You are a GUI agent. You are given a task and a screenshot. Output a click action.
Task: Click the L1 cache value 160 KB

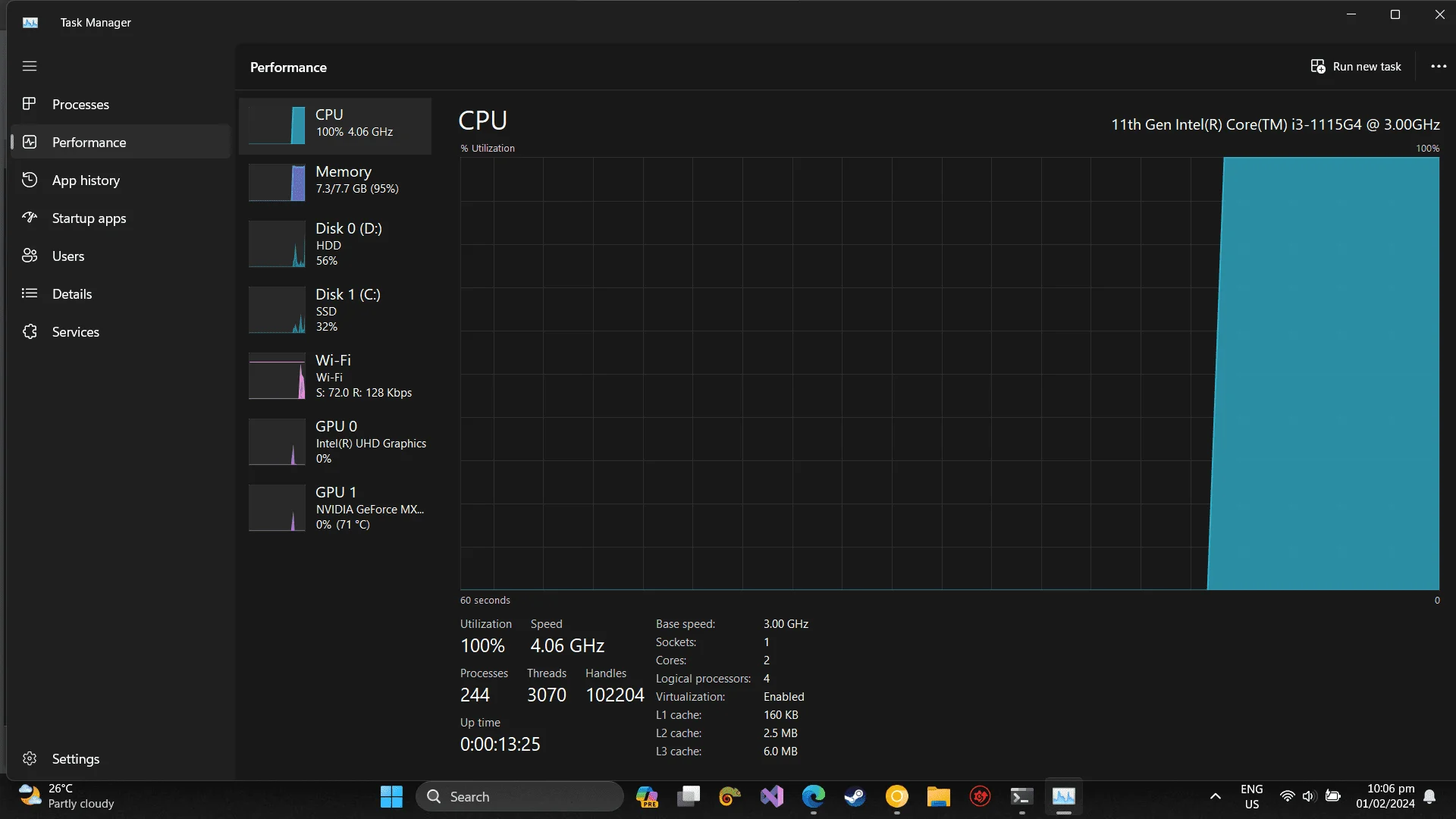click(781, 715)
